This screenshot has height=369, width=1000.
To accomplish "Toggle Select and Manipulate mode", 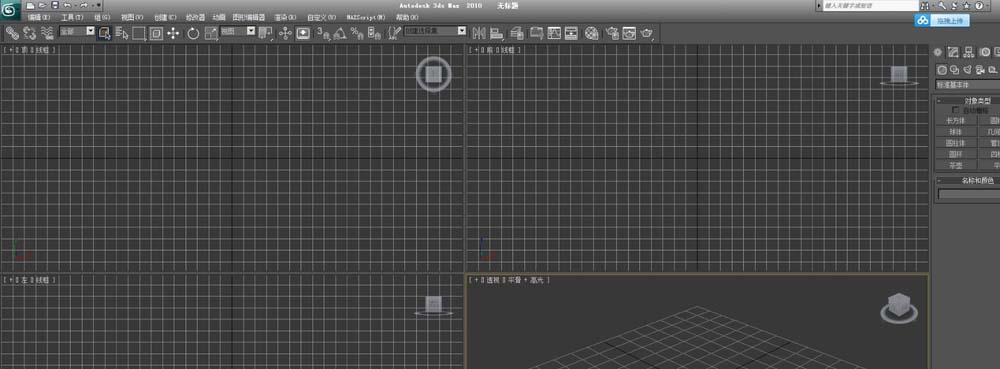I will pos(285,33).
